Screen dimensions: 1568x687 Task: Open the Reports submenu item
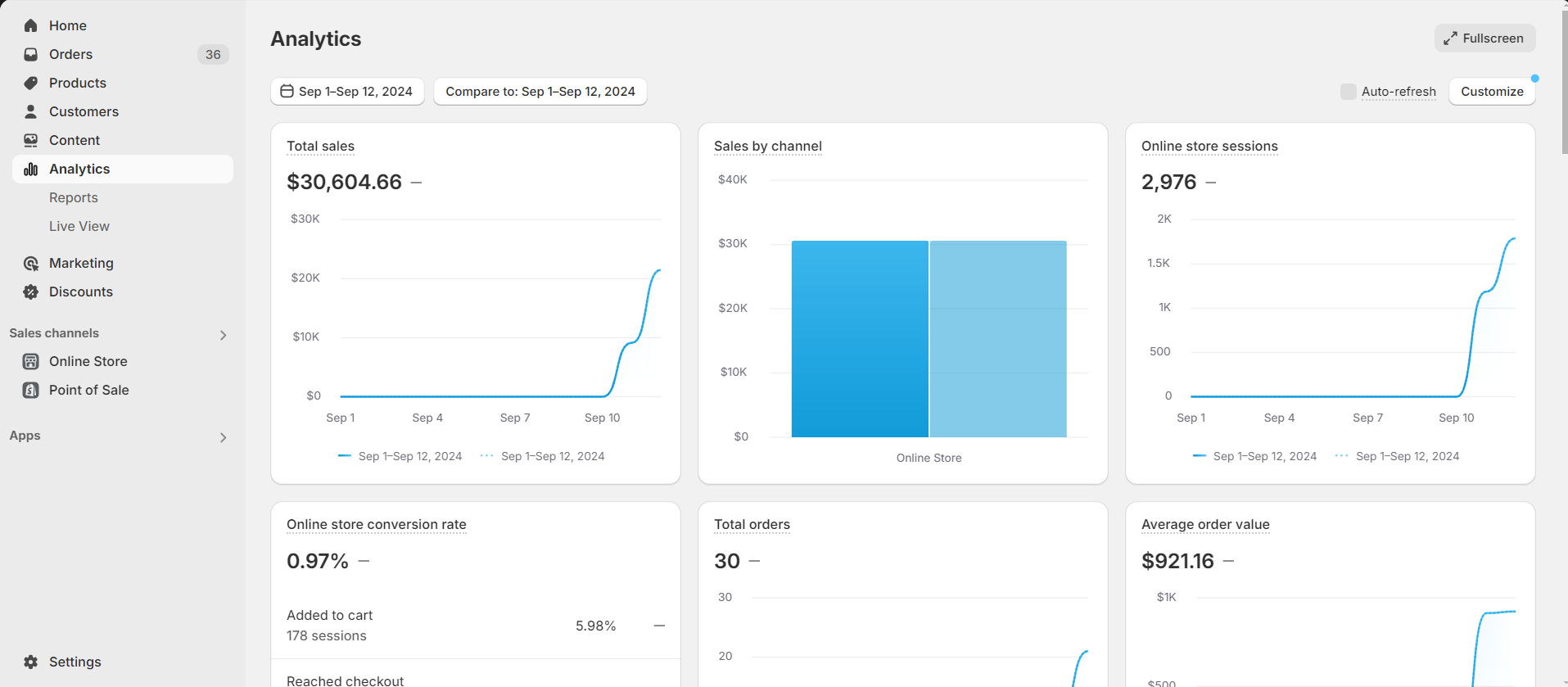pyautogui.click(x=74, y=197)
